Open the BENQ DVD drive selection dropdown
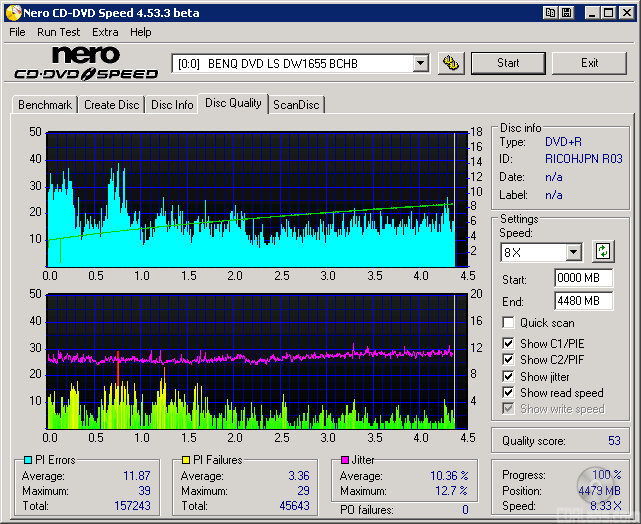 [420, 63]
